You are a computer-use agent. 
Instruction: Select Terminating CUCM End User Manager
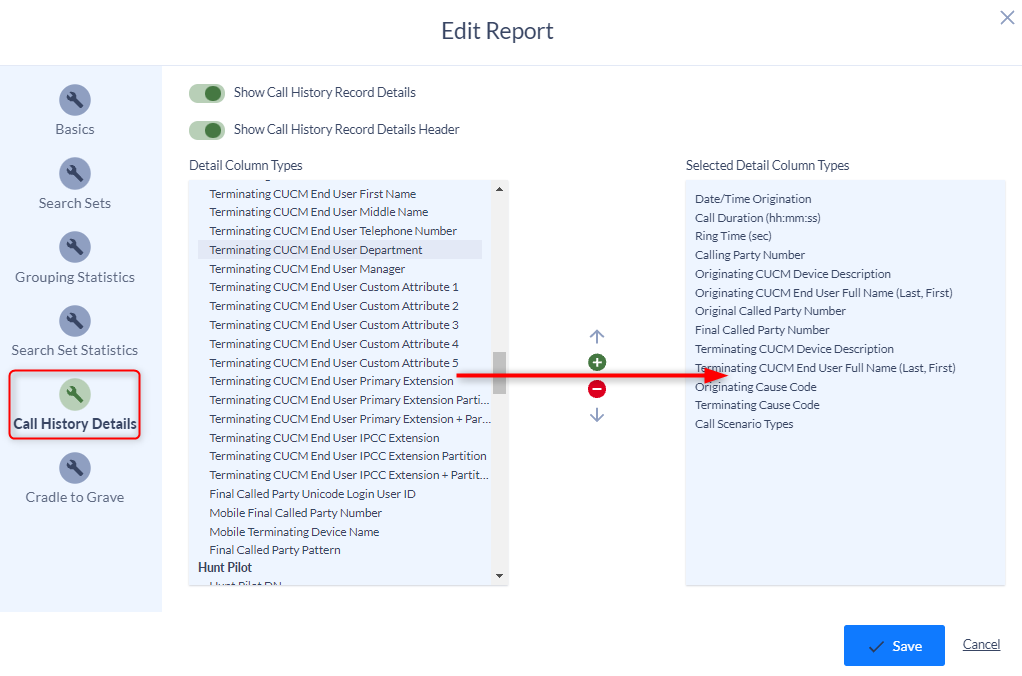point(307,269)
